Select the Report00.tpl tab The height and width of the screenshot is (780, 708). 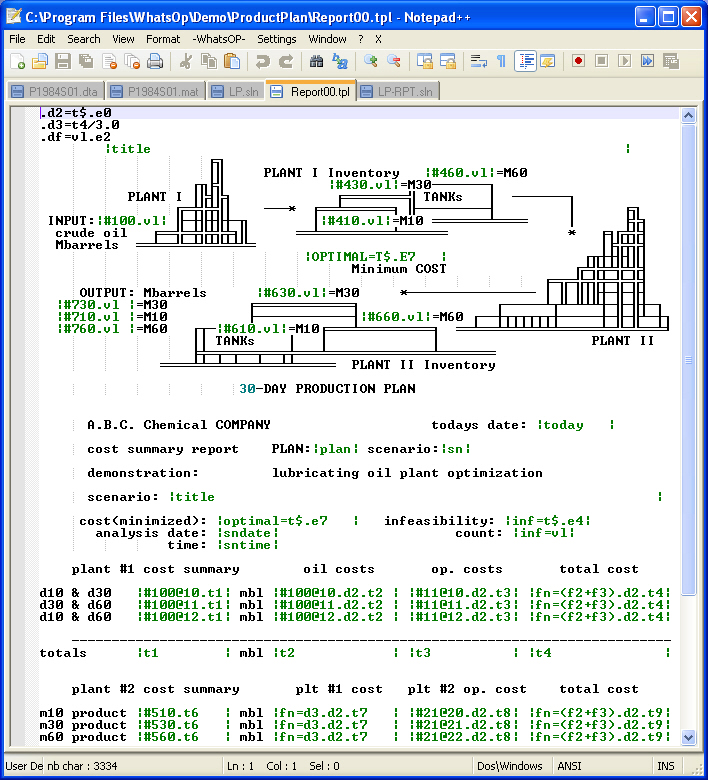[311, 92]
